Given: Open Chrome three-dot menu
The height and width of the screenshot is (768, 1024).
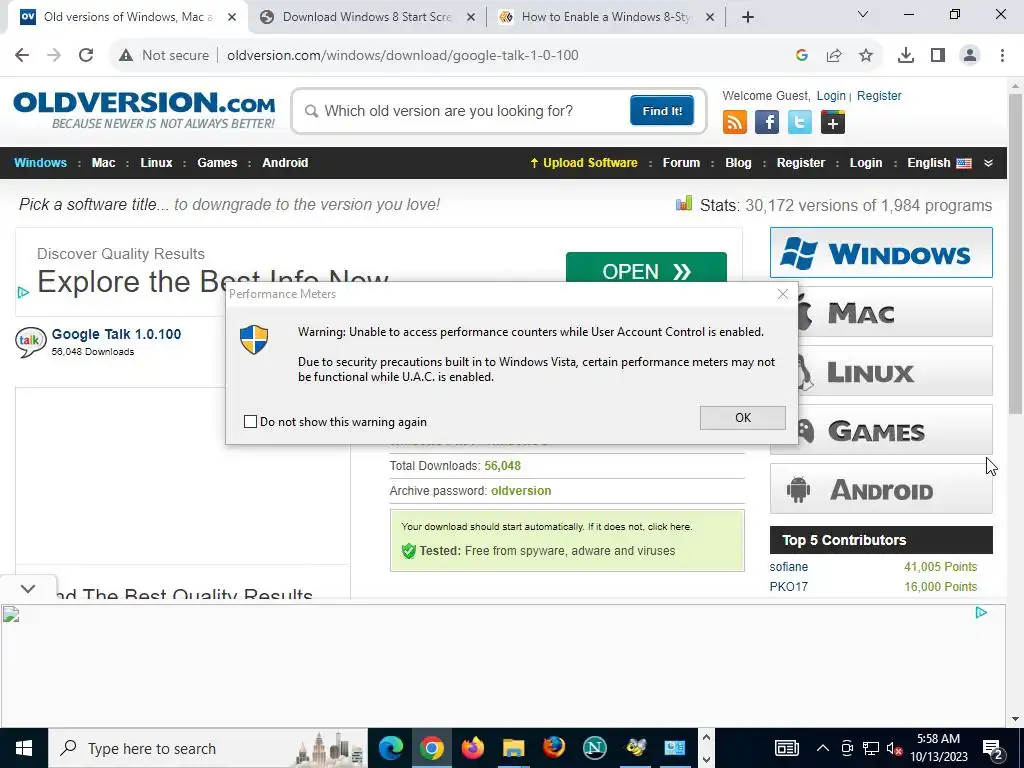Looking at the screenshot, I should pos(1002,56).
